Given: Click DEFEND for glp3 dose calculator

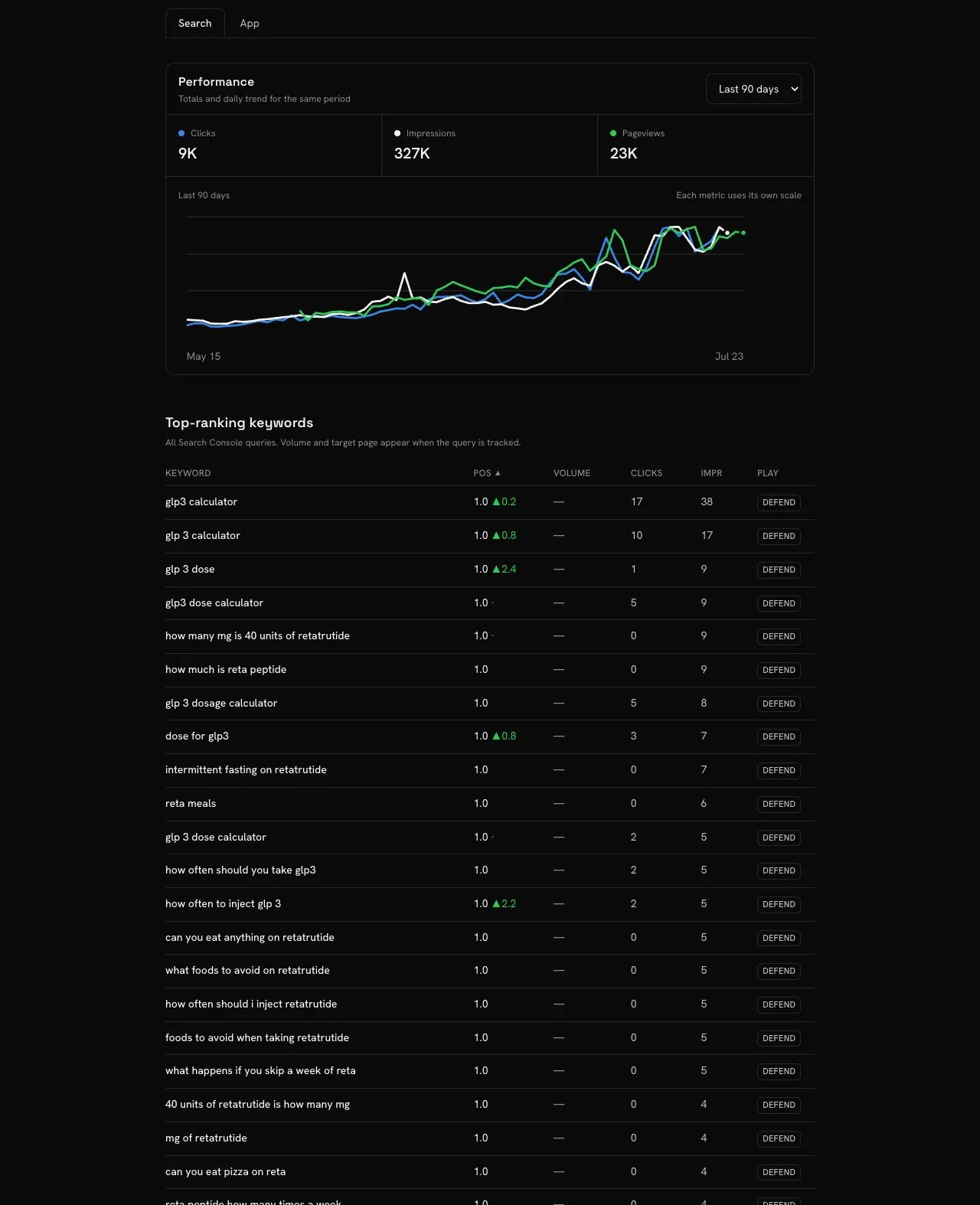Looking at the screenshot, I should [779, 603].
